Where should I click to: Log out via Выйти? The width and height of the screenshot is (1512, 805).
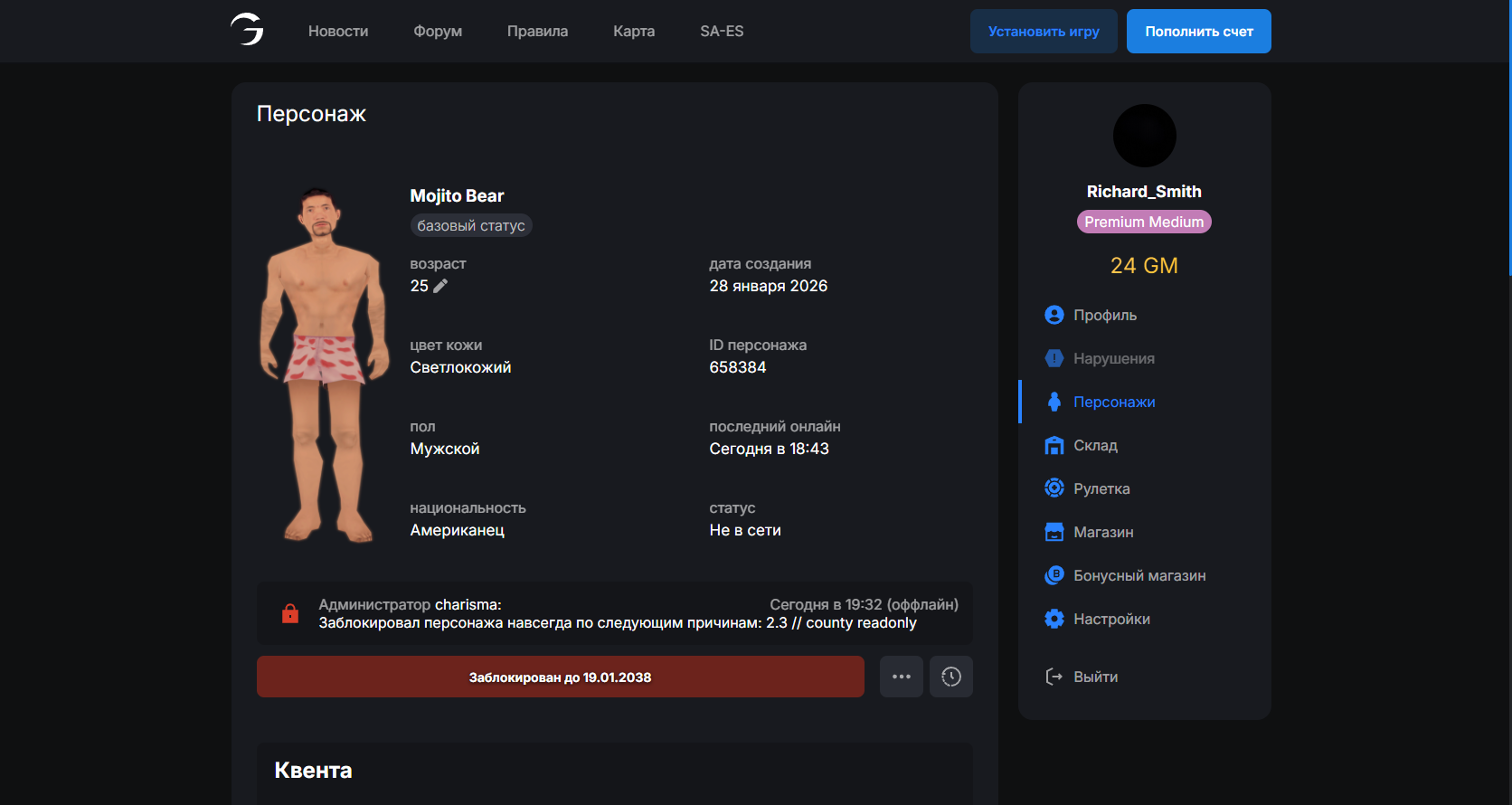click(1095, 677)
